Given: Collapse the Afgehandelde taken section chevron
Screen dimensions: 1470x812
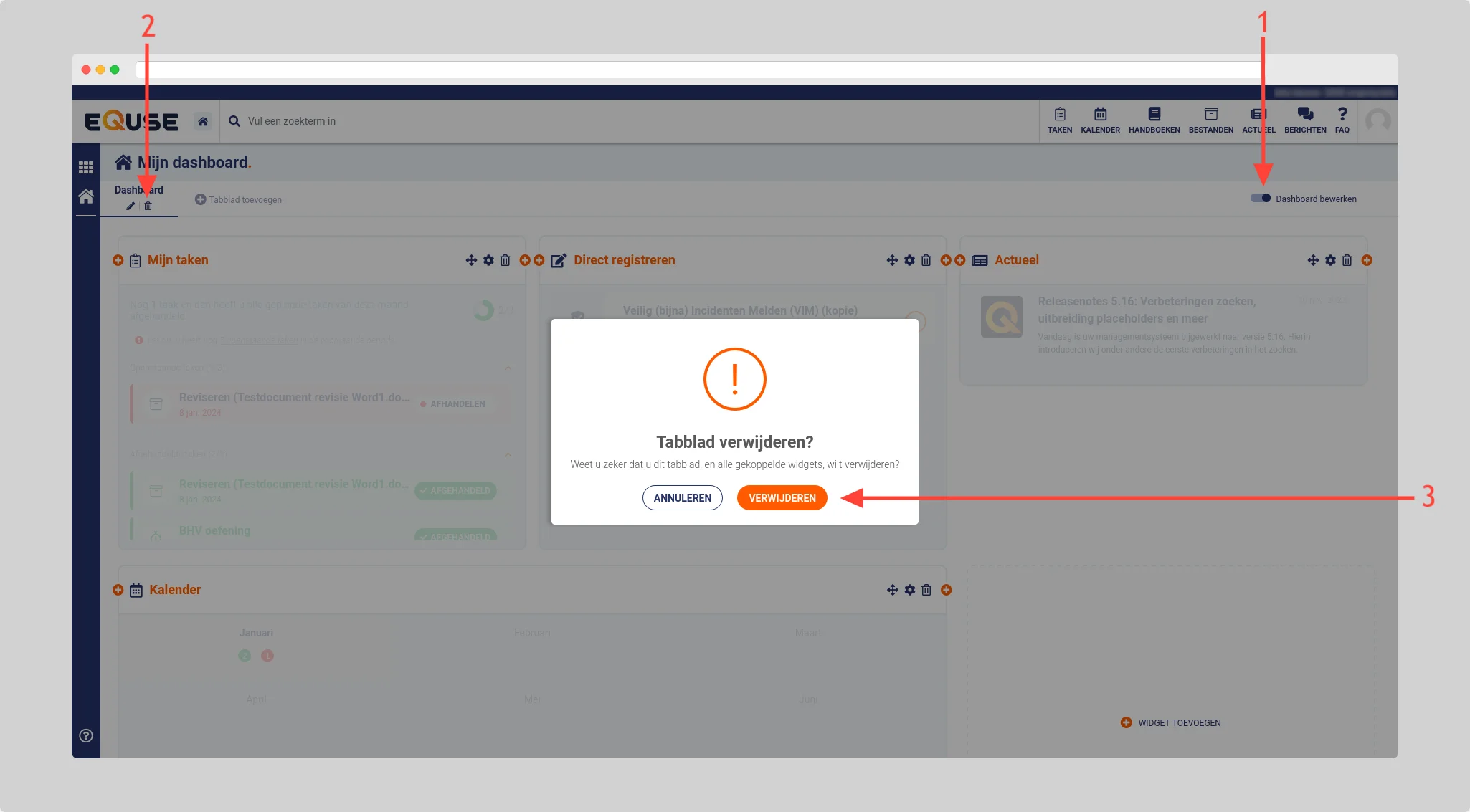Looking at the screenshot, I should [508, 454].
